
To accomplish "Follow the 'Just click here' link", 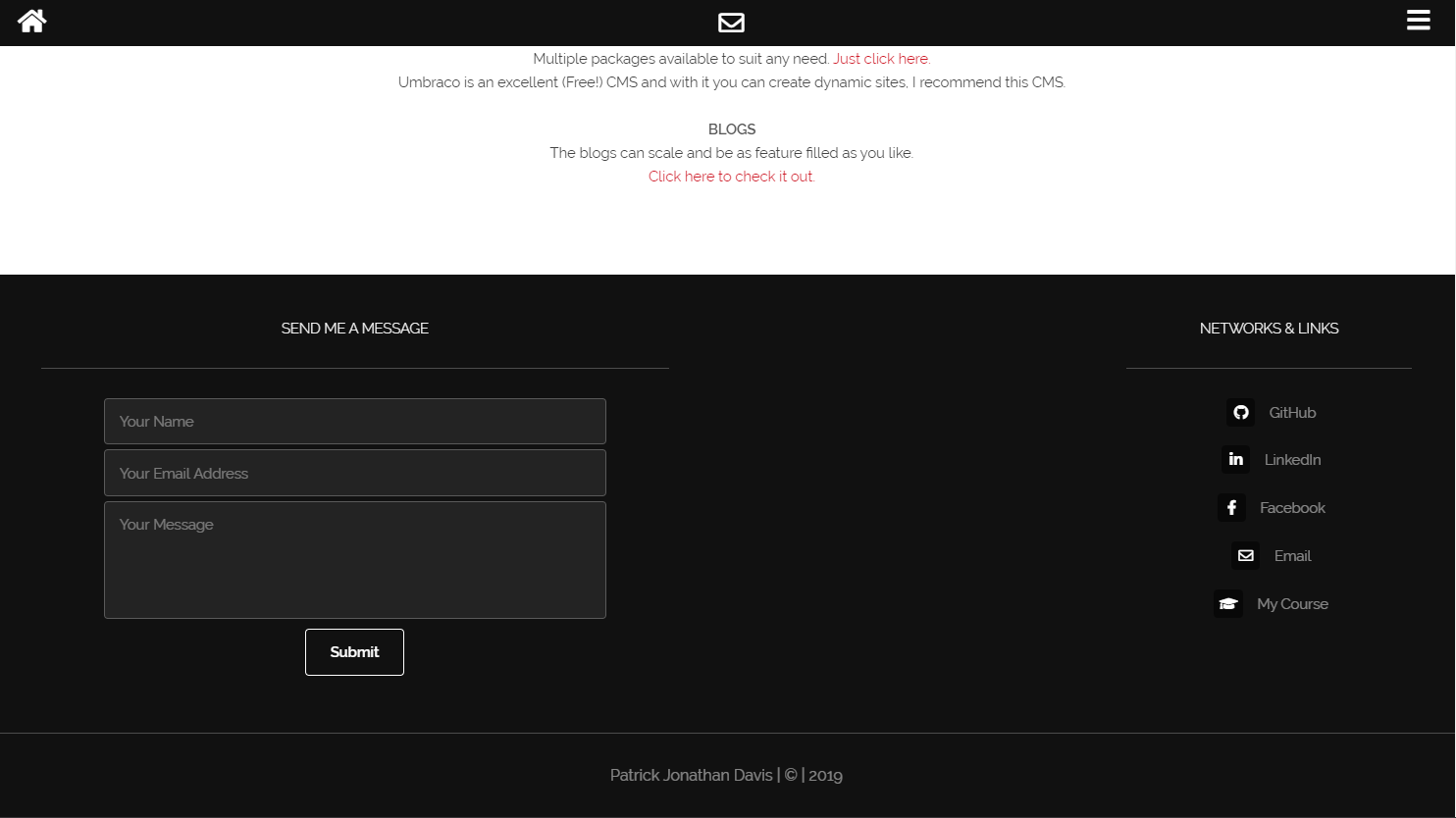I will pos(880,58).
